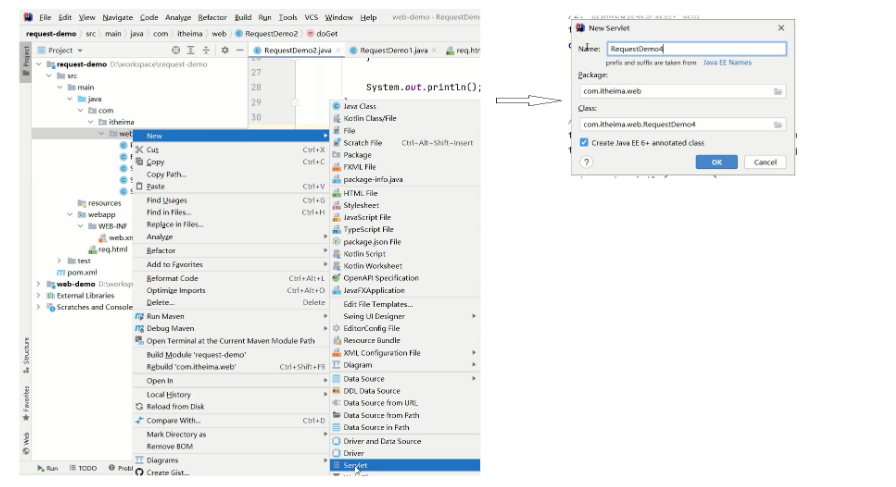Image resolution: width=896 pixels, height=487 pixels.
Task: Click the Driver and Data Source icon
Action: point(337,441)
